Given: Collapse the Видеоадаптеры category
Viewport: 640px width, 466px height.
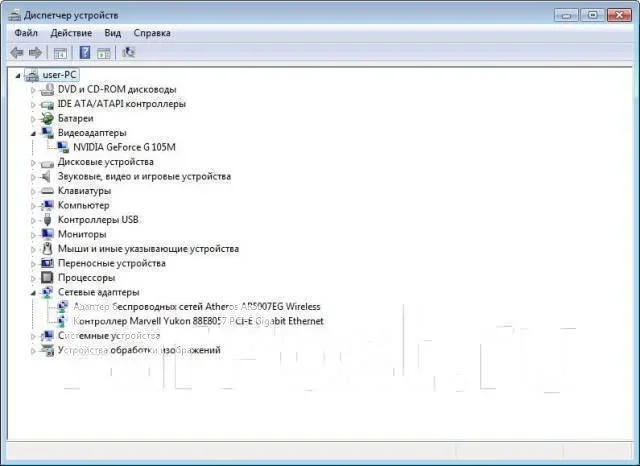Looking at the screenshot, I should coord(33,133).
